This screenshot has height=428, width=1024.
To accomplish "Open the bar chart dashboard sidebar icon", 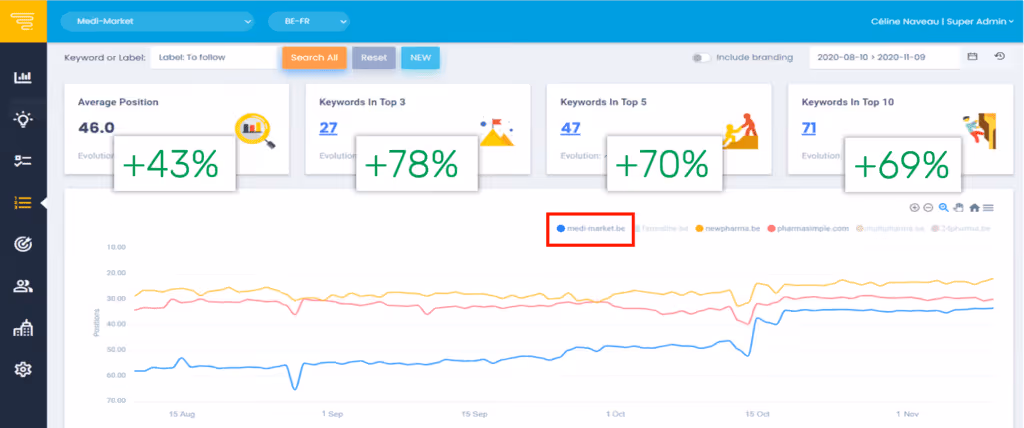I will pyautogui.click(x=23, y=78).
